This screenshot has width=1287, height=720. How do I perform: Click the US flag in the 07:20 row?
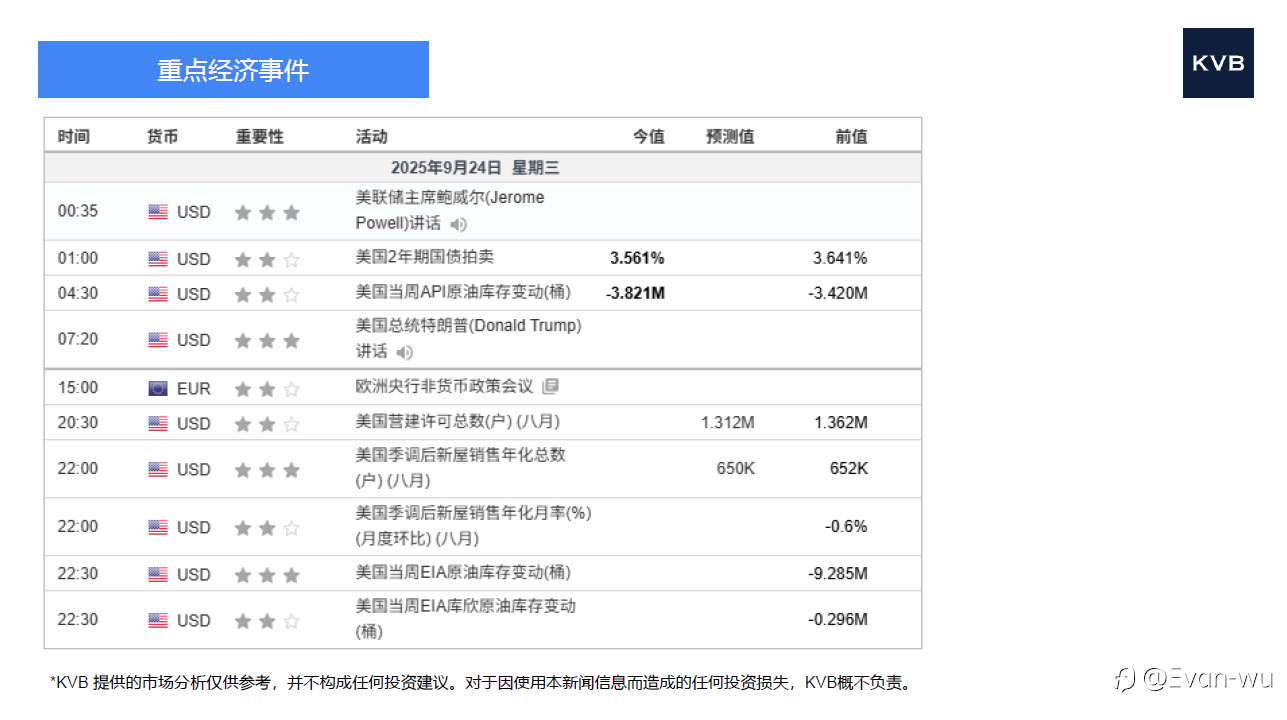click(158, 340)
